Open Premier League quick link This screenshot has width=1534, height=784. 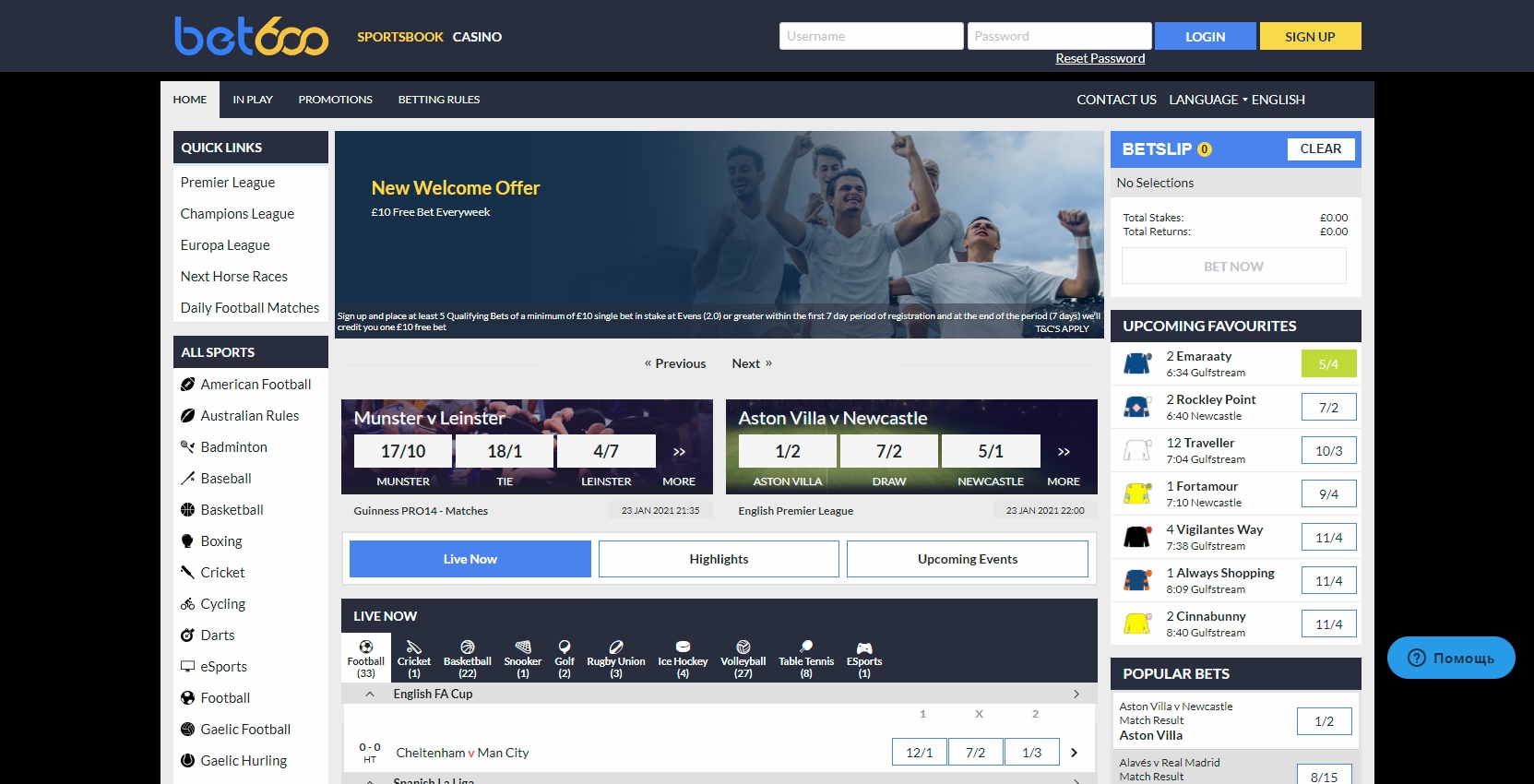tap(228, 183)
